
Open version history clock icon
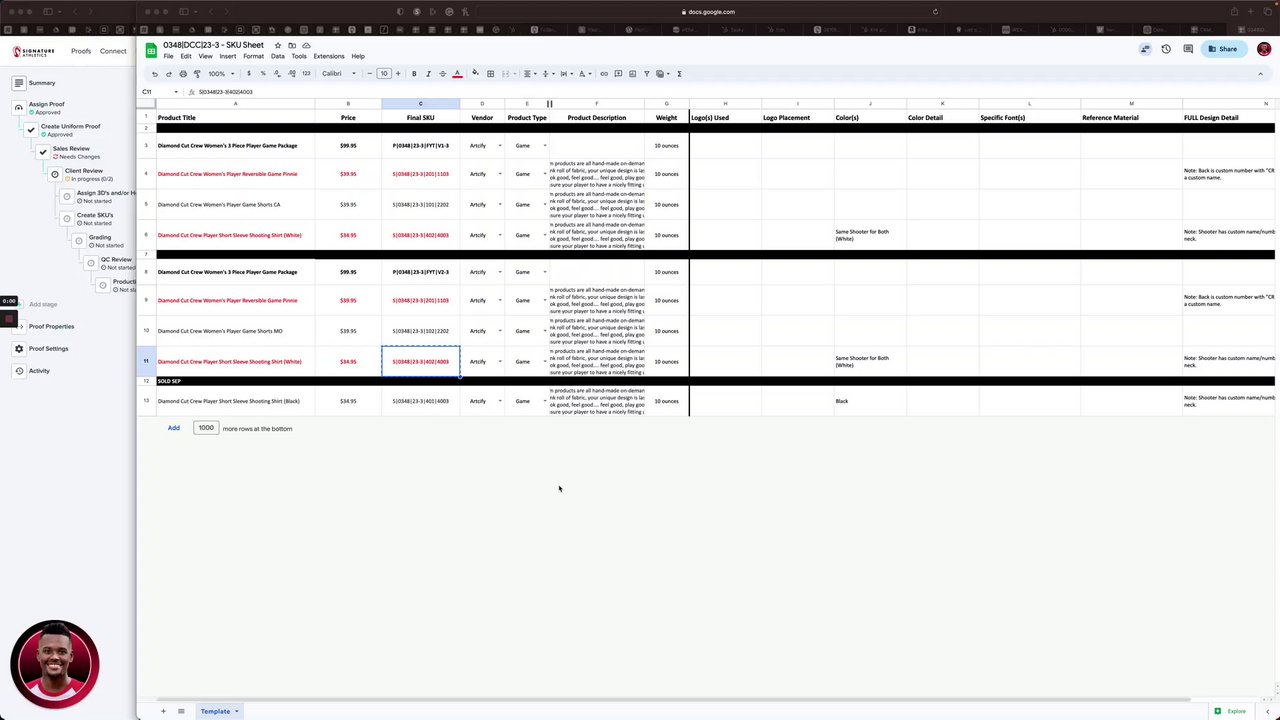pos(1166,49)
